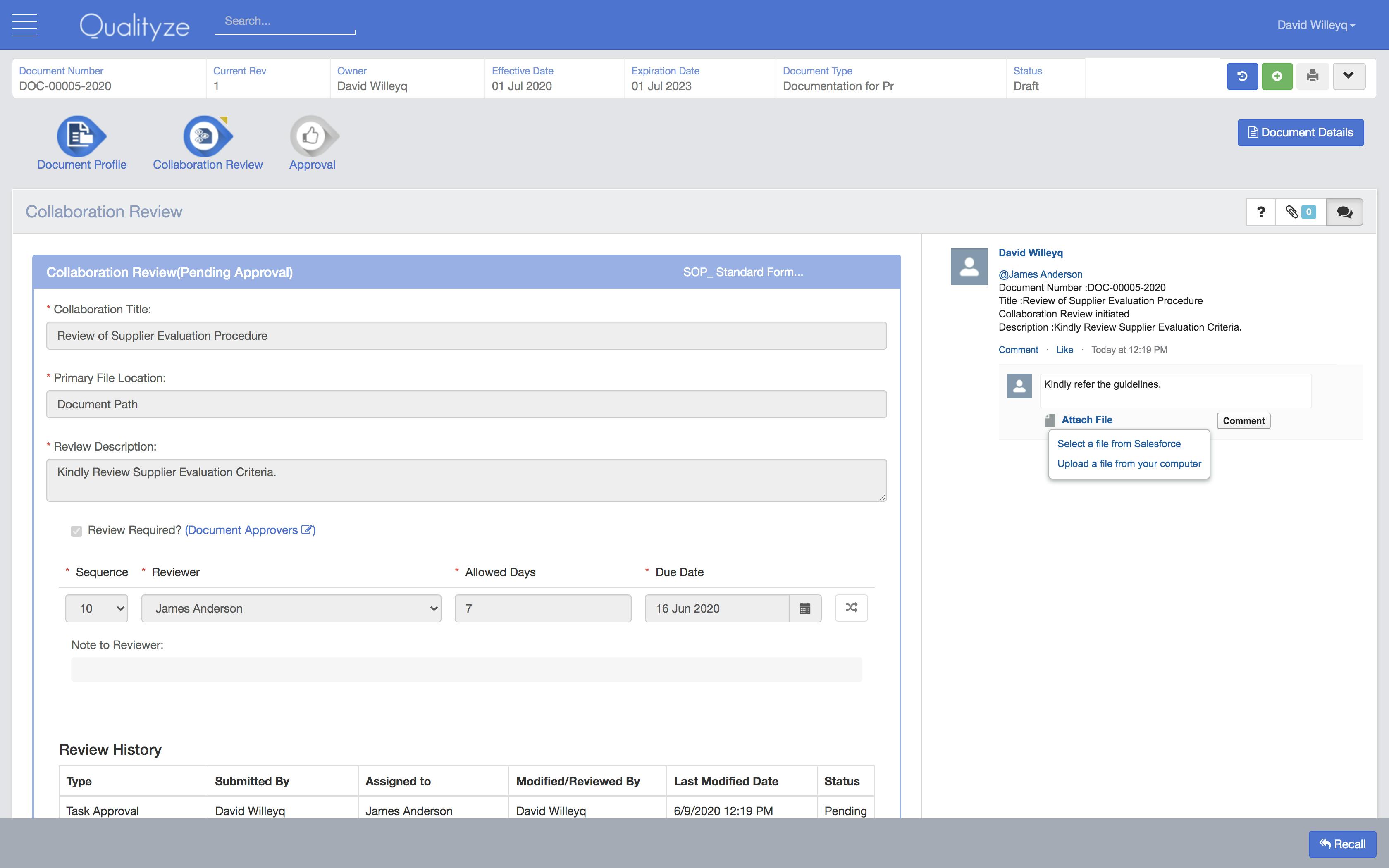Open the calendar picker for Due Date
1389x868 pixels.
click(805, 608)
